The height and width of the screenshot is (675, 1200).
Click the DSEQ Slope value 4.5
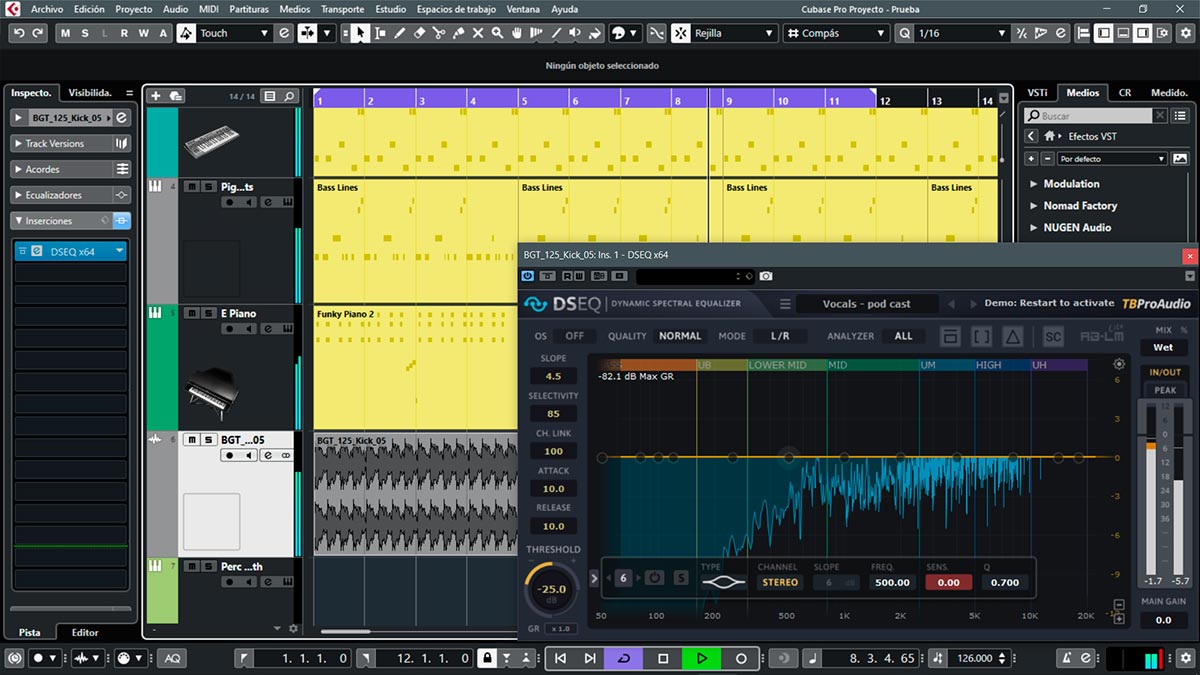pyautogui.click(x=553, y=377)
